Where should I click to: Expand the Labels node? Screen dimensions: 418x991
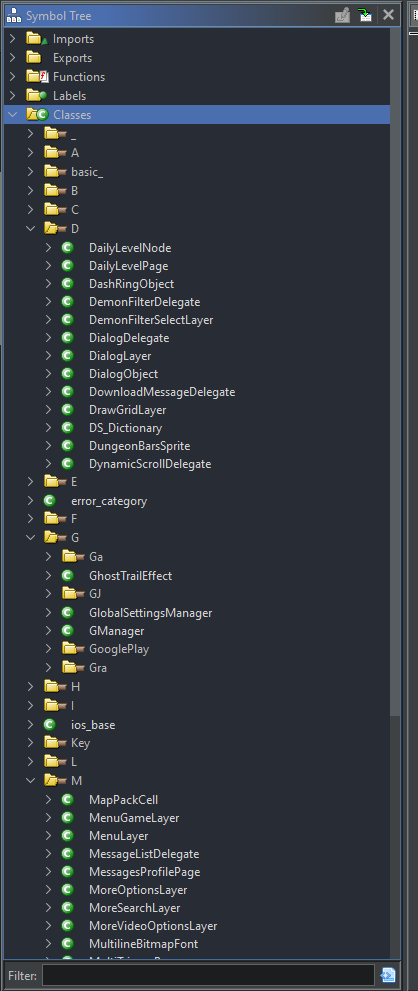click(x=12, y=96)
